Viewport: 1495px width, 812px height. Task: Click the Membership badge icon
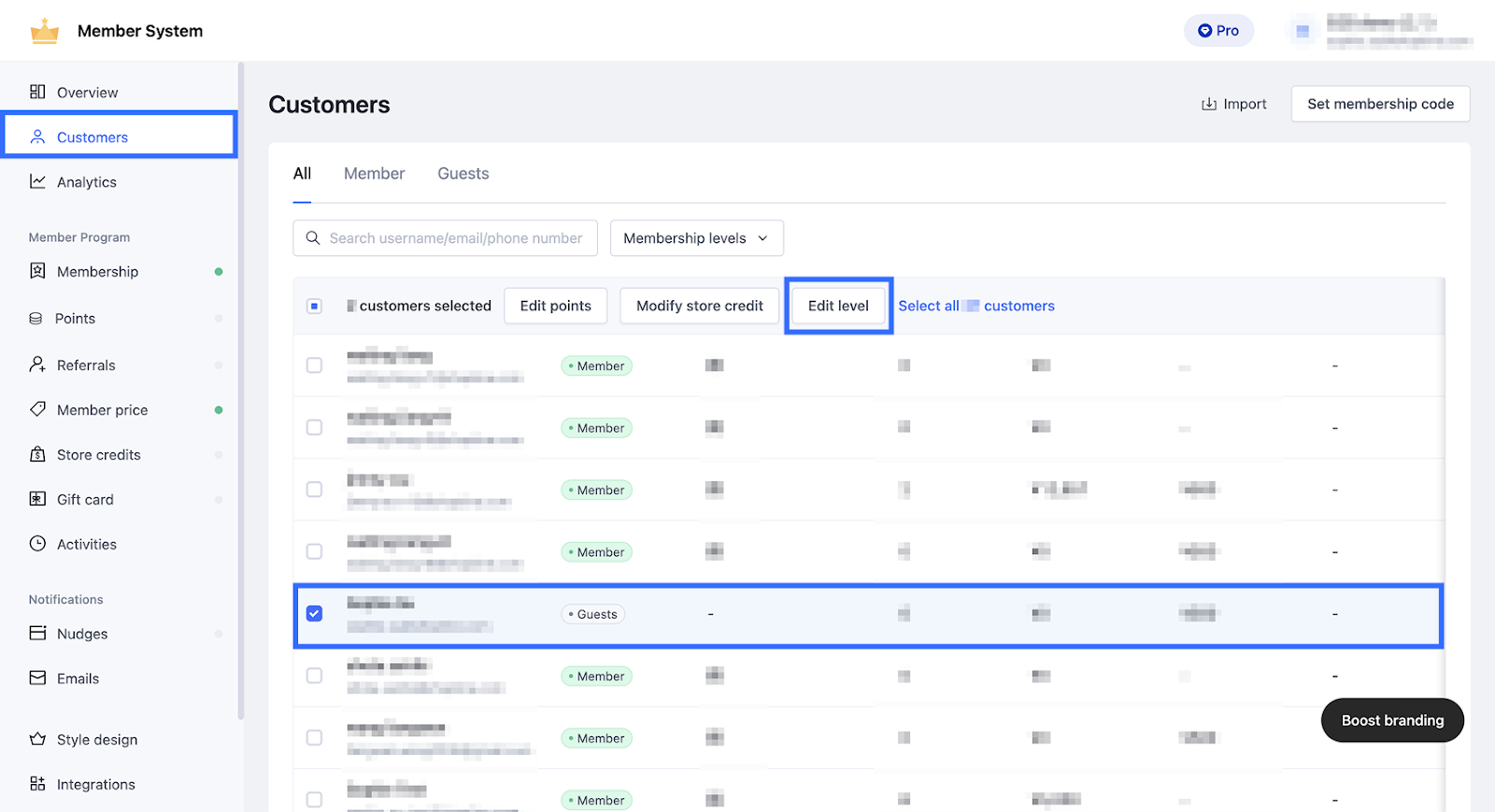click(x=37, y=271)
